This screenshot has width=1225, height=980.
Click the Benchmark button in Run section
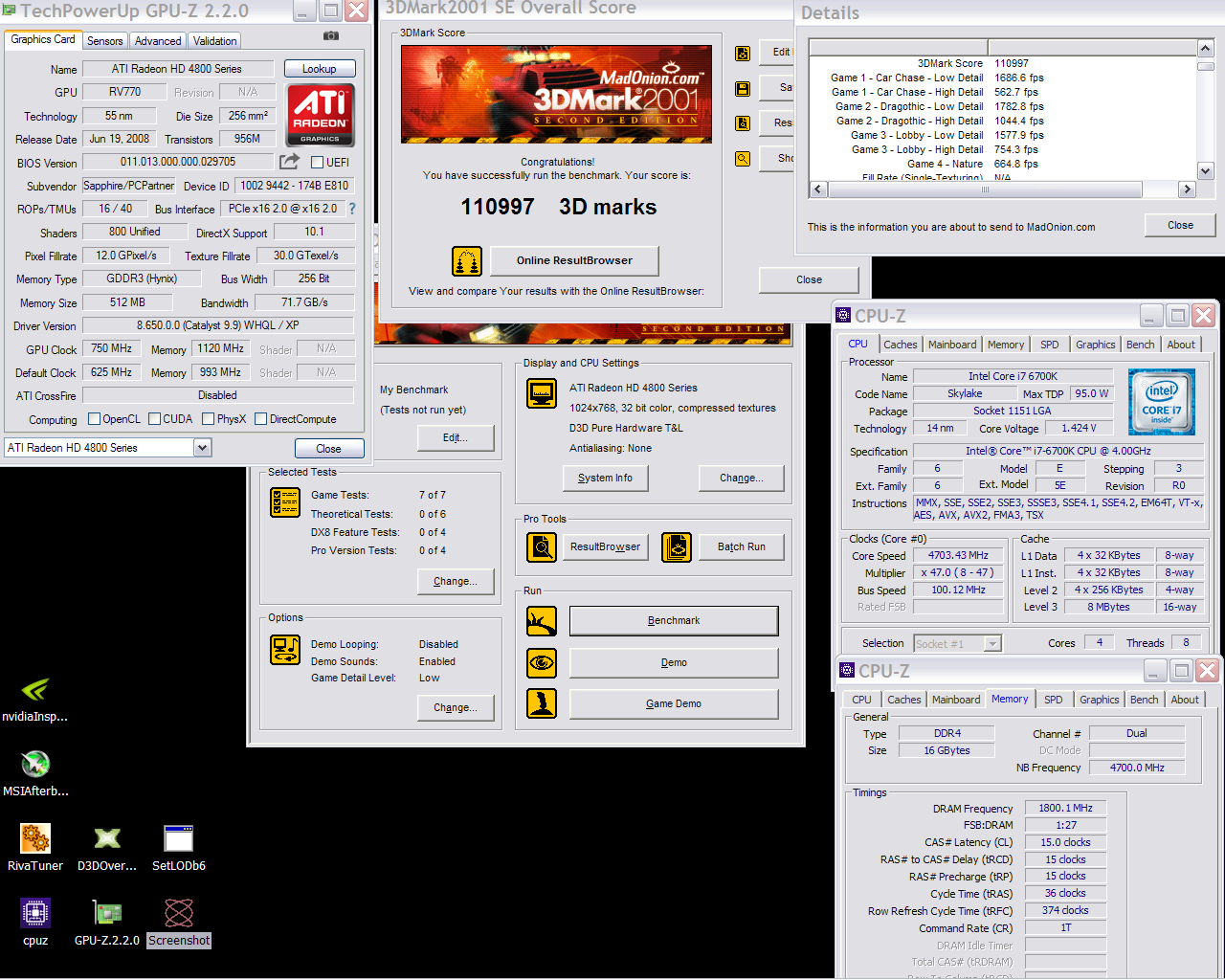(674, 621)
